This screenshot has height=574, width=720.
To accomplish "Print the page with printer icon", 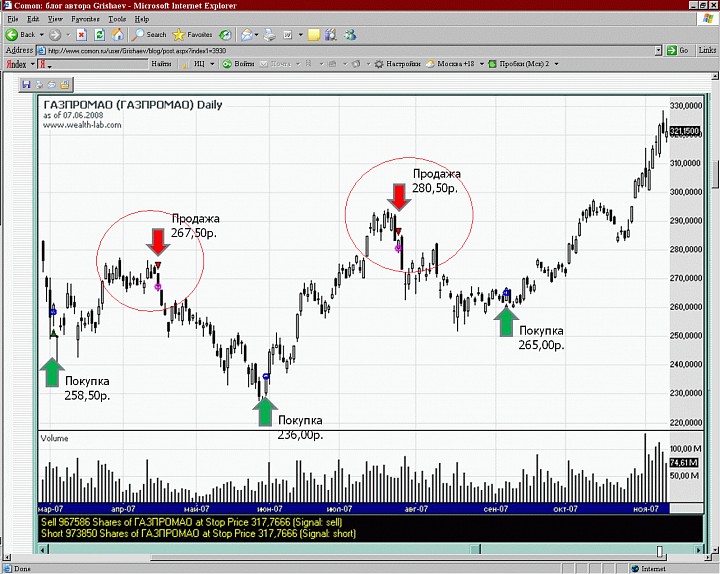I will pyautogui.click(x=270, y=35).
